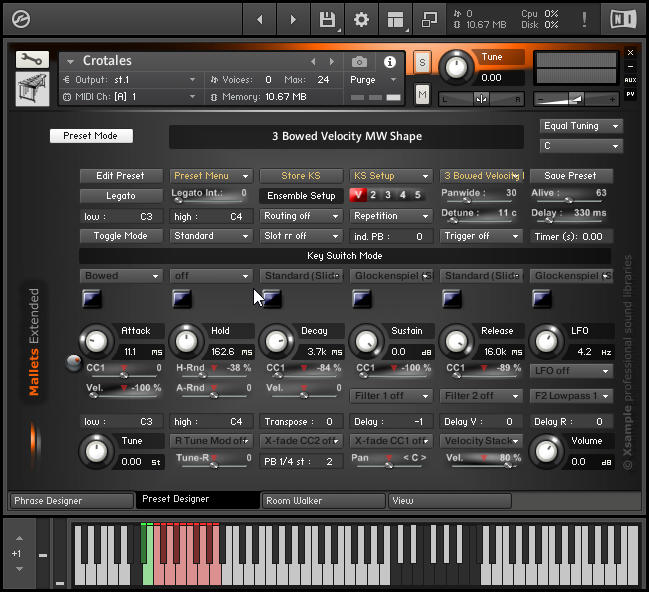Screen dimensions: 649x592
Task: Switch to View tab
Action: point(450,501)
